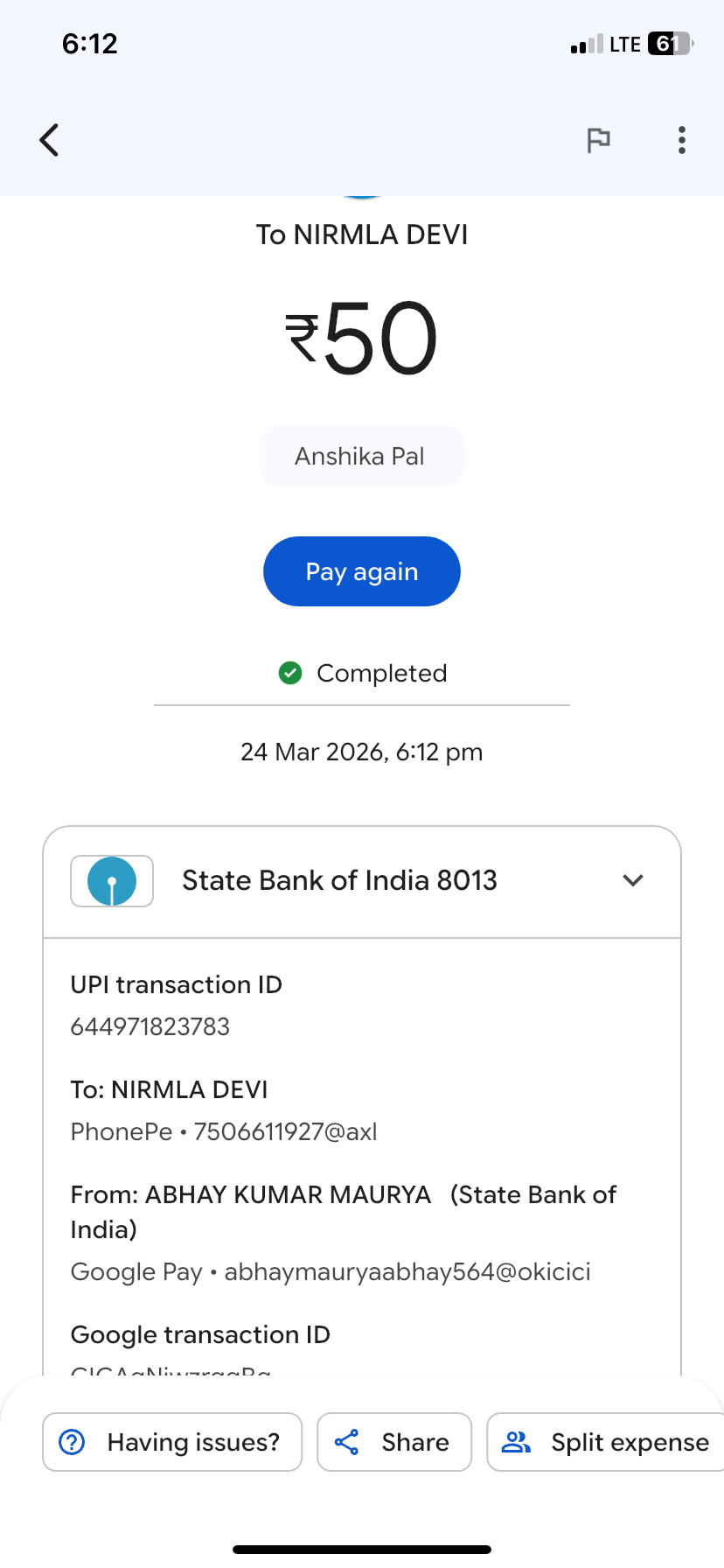Screen dimensions: 724x1568
Task: Tap the flag report icon
Action: click(x=598, y=140)
